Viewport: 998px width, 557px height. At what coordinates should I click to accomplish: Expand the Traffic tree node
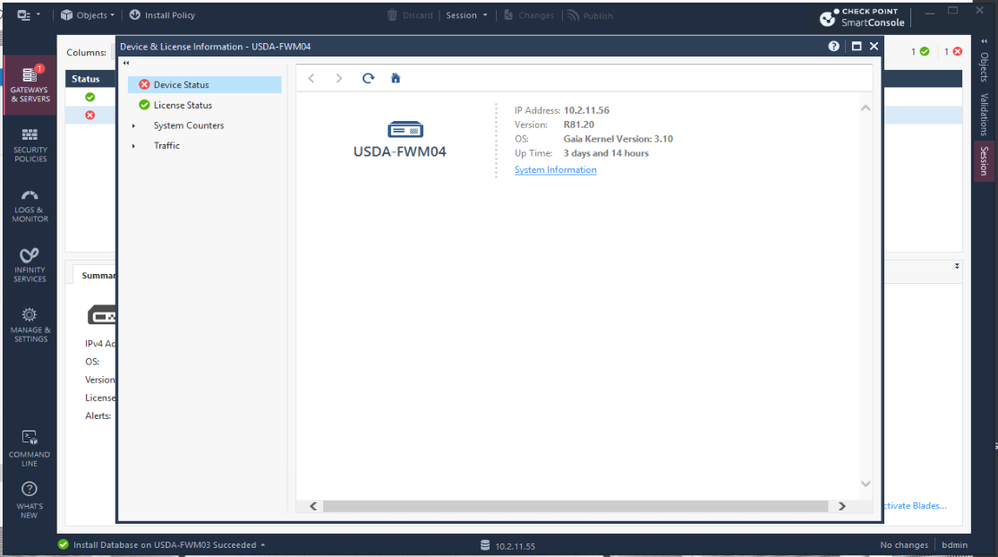tap(134, 146)
